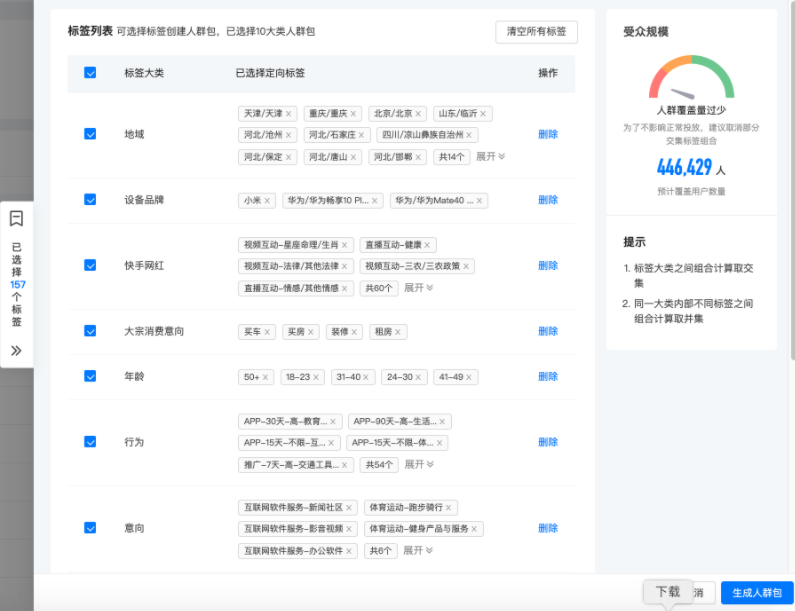Delete the 意向 category row
The height and width of the screenshot is (611, 795).
[x=548, y=528]
